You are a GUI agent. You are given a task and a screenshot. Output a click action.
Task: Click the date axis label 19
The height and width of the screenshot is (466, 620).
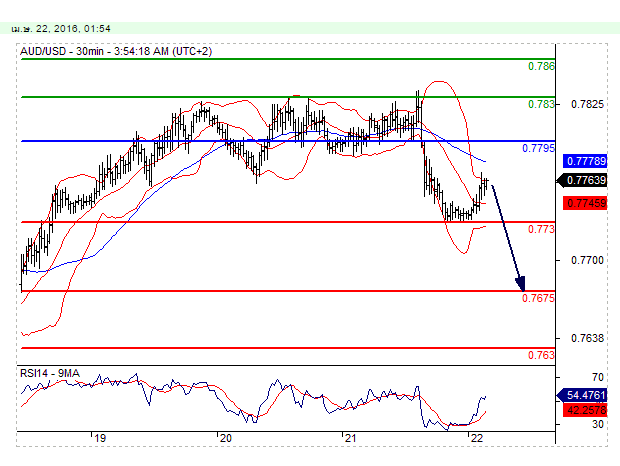coord(100,438)
